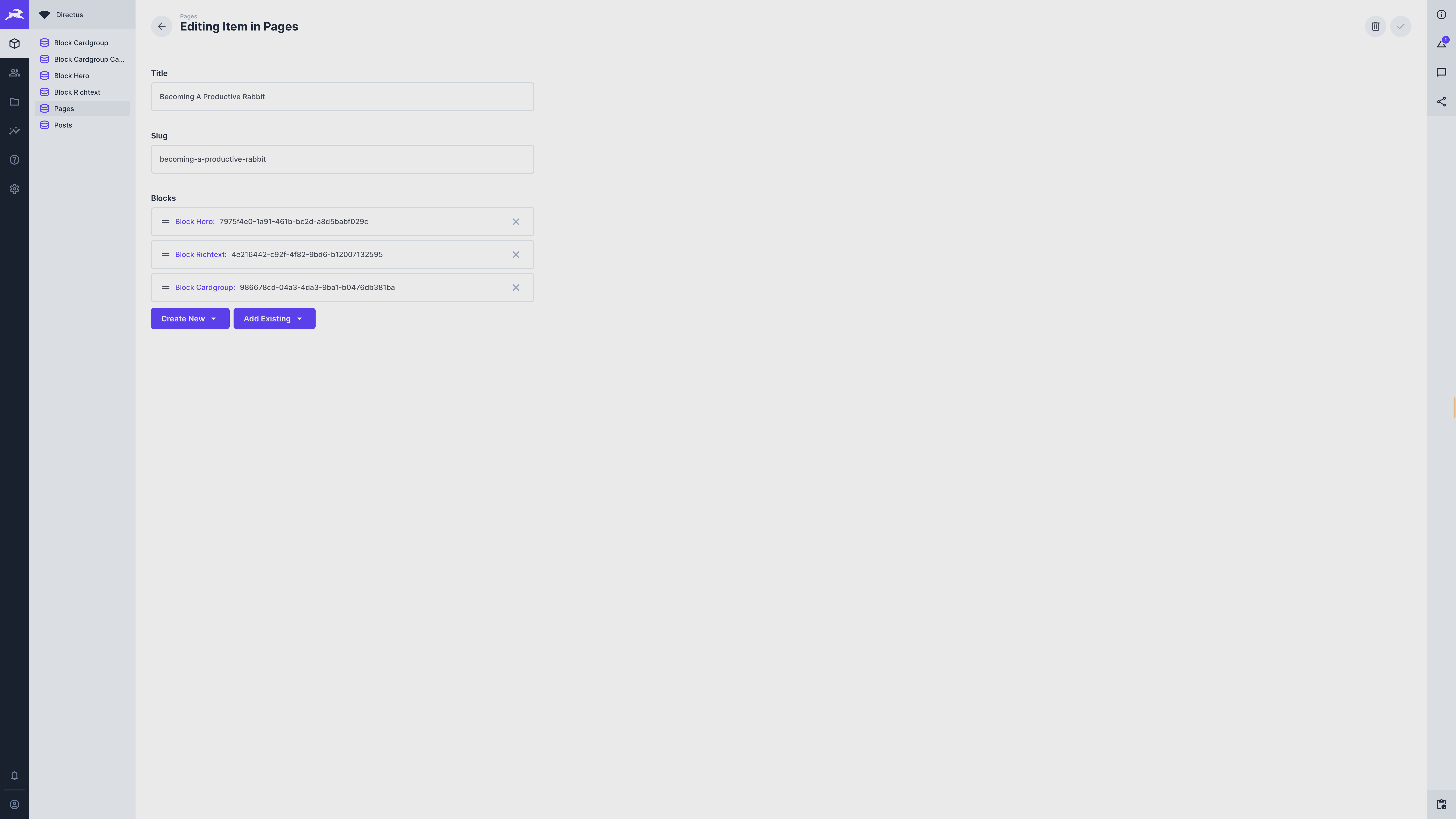The image size is (1456, 819).
Task: Open the files/media library icon
Action: coord(14,101)
